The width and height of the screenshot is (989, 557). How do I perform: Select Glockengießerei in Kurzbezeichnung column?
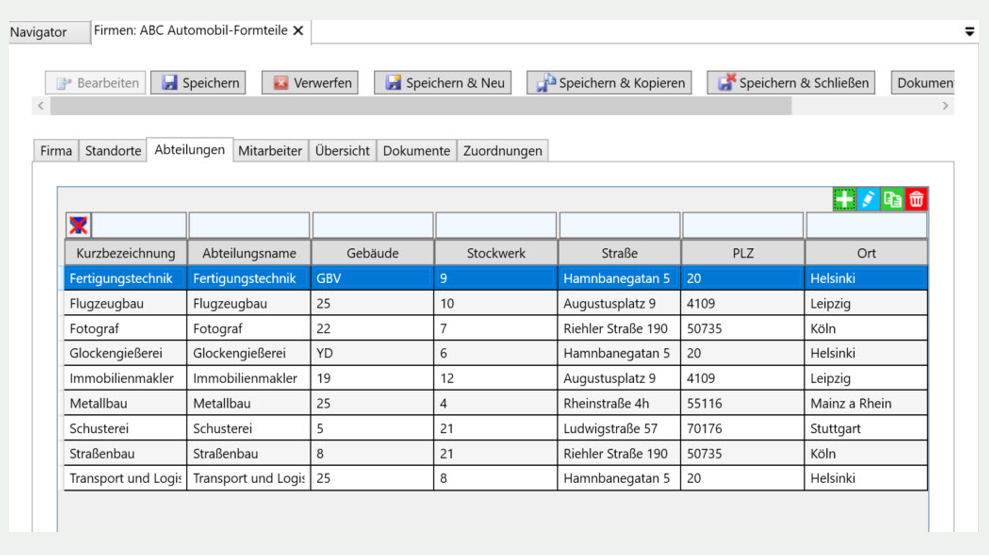coord(126,353)
